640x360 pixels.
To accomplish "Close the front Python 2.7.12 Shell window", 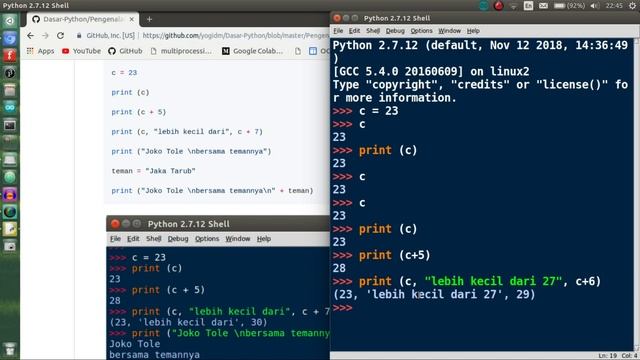I will tap(337, 18).
